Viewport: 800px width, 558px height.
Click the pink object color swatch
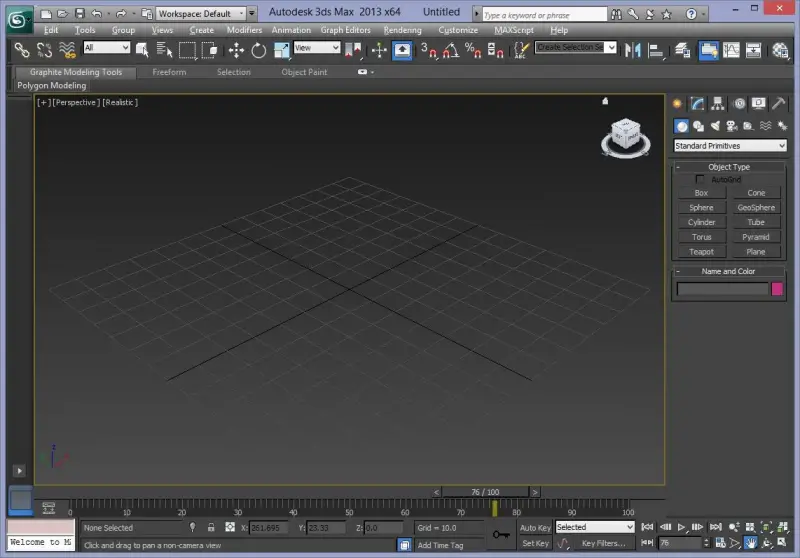[x=777, y=289]
